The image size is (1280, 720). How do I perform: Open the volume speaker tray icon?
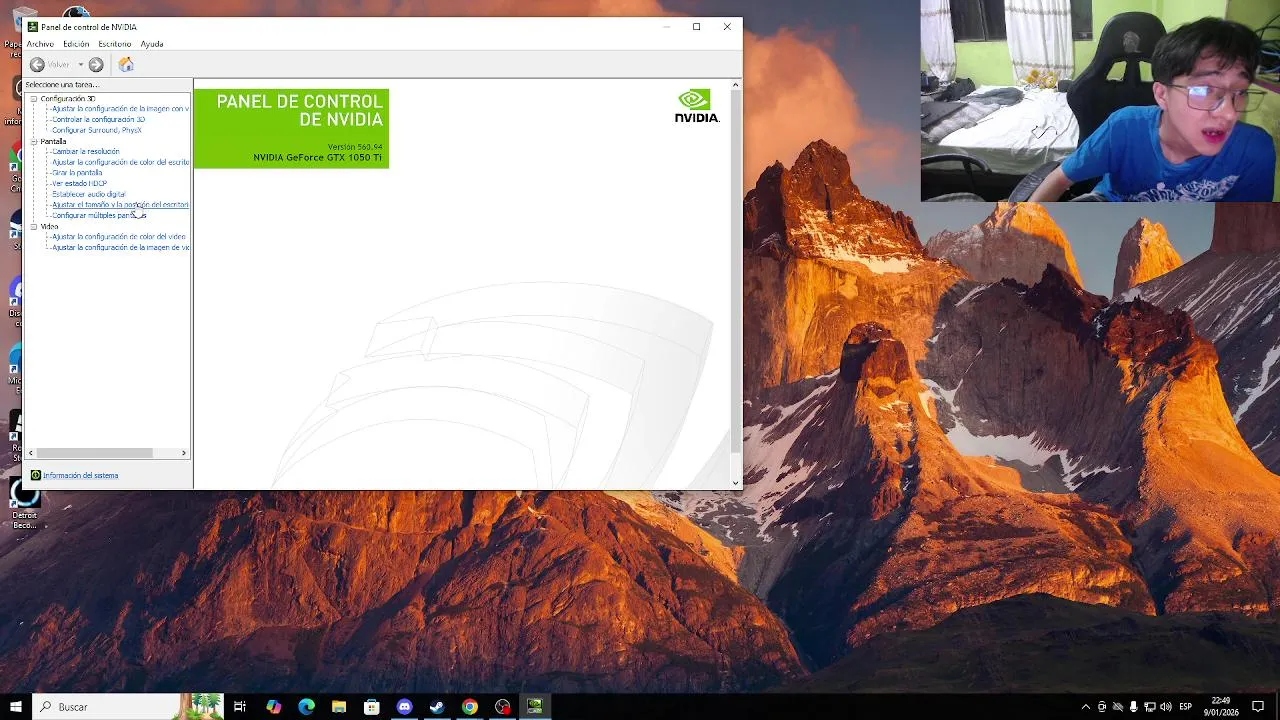tap(1166, 707)
